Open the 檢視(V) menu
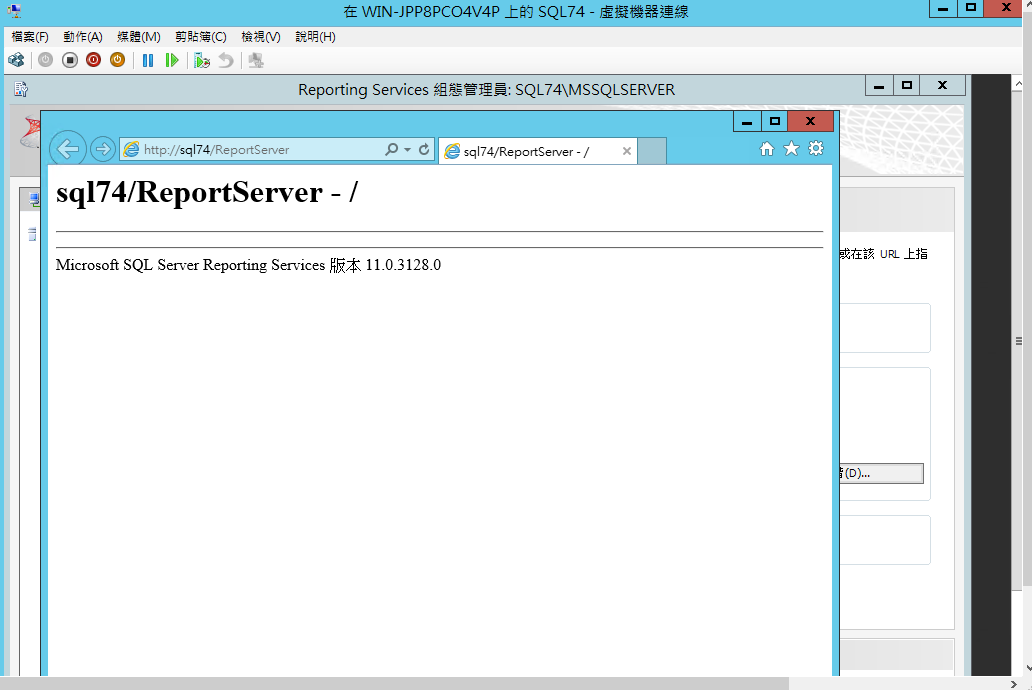 pos(261,37)
